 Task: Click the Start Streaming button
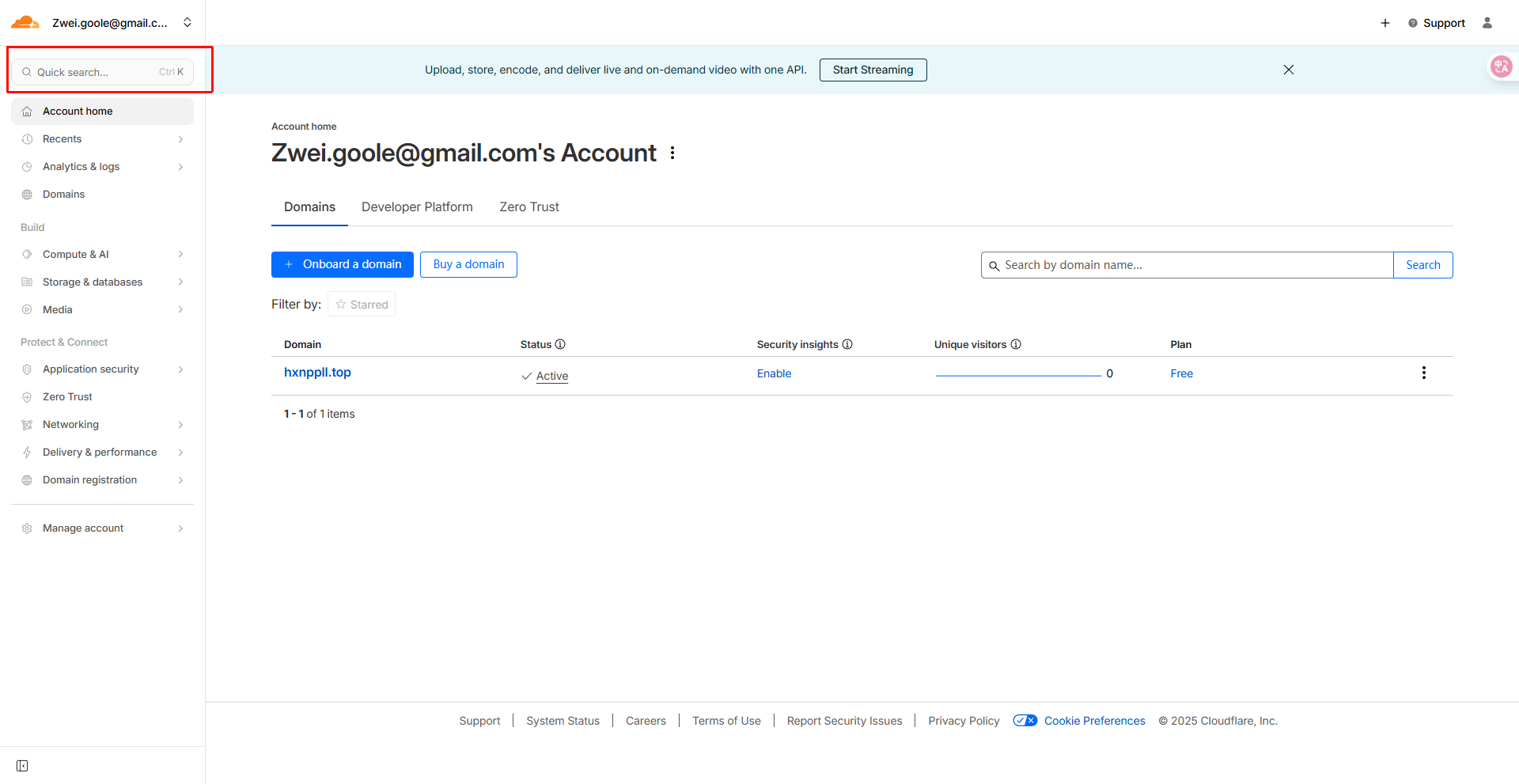click(x=873, y=70)
